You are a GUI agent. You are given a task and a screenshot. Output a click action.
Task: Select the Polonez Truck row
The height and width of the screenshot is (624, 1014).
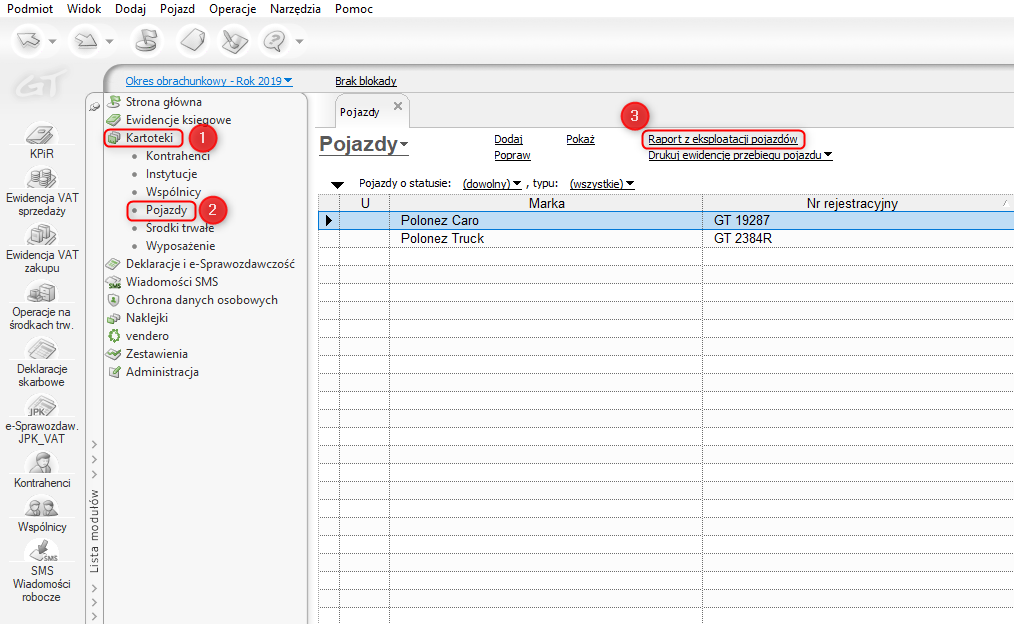[666, 239]
